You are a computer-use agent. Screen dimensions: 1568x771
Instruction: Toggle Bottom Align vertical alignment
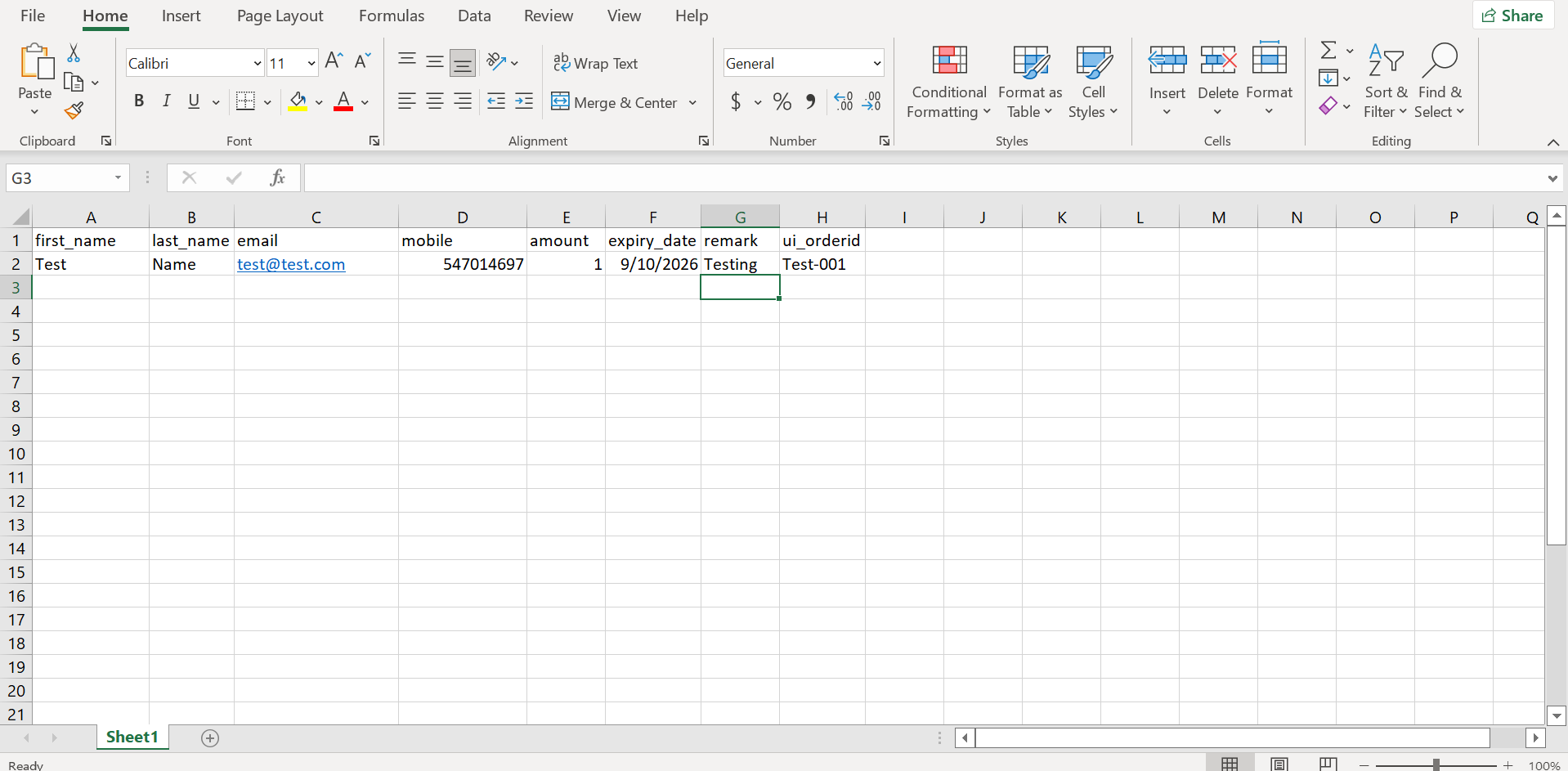click(x=463, y=62)
